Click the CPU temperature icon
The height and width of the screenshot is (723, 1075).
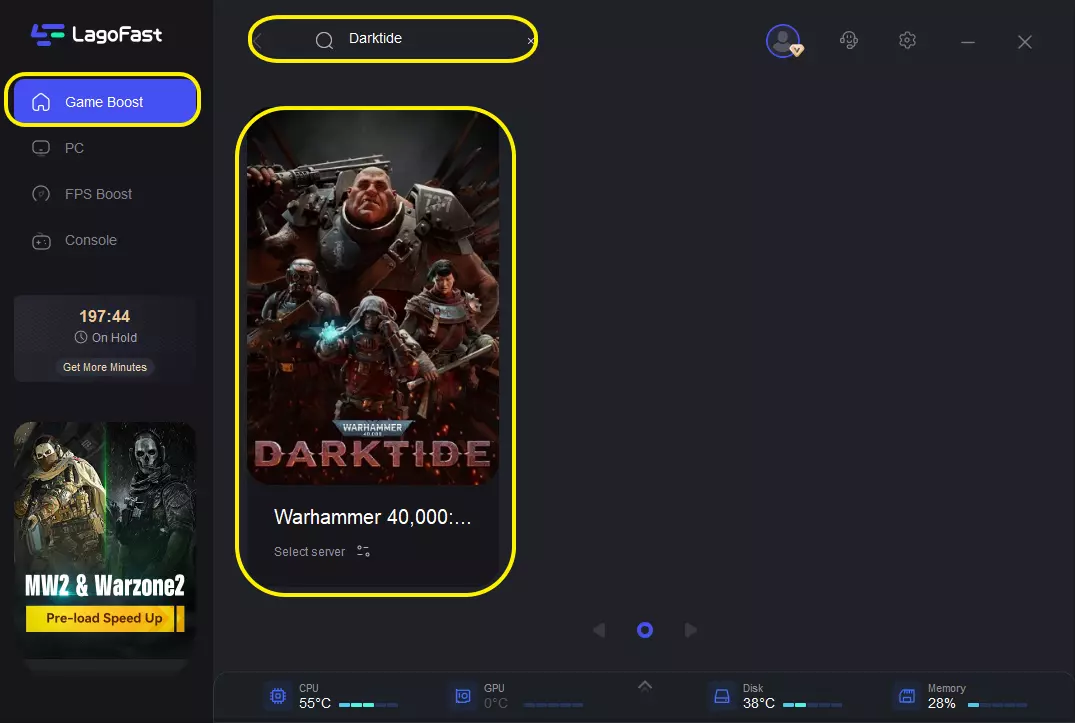(277, 696)
